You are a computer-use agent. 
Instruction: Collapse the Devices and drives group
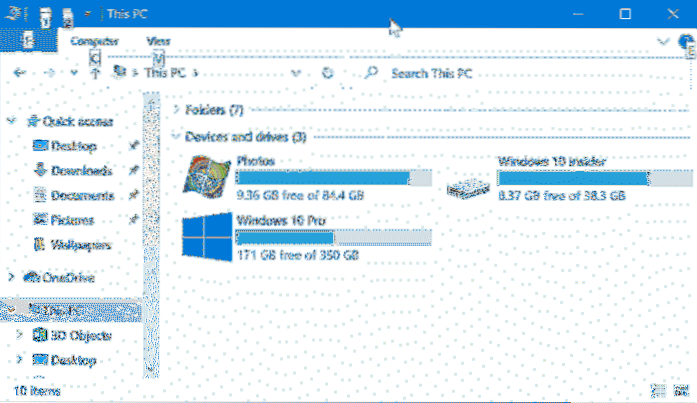click(176, 136)
